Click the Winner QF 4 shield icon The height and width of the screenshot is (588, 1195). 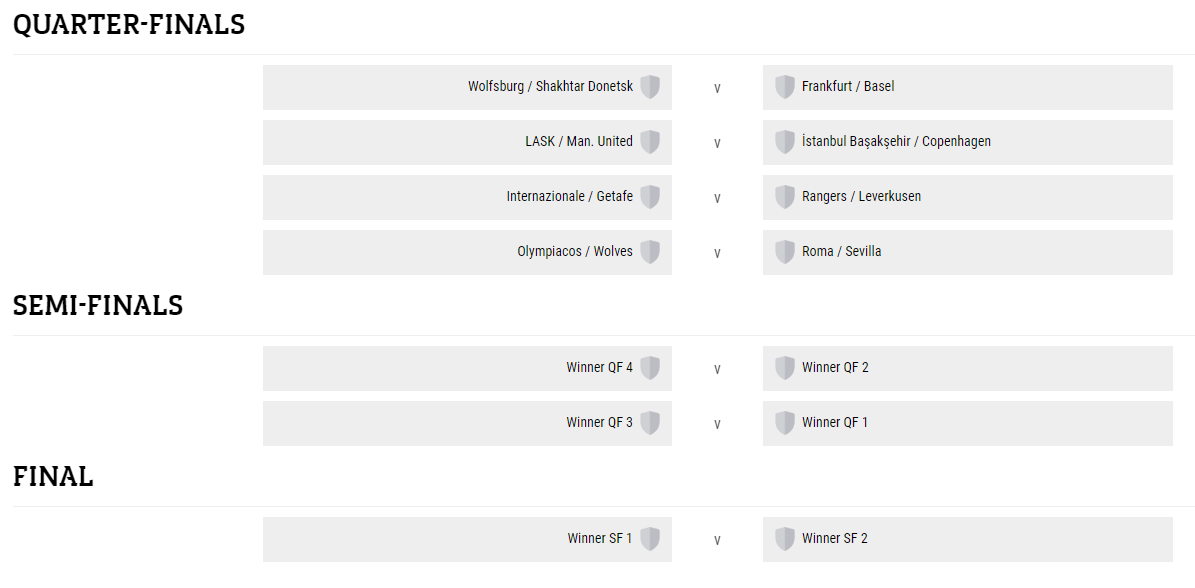(650, 368)
